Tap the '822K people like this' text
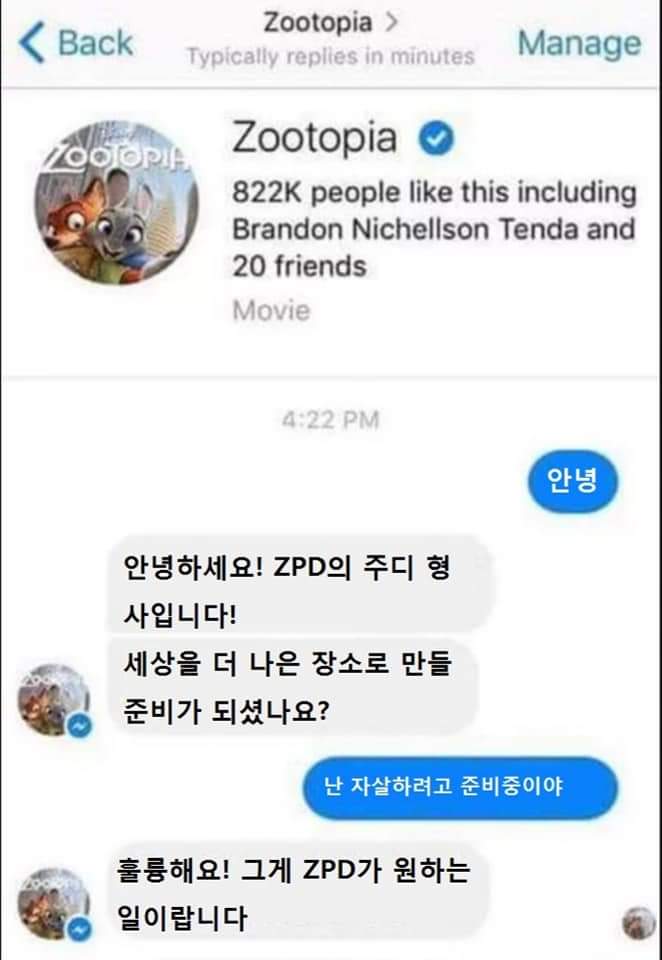This screenshot has width=662, height=960. point(434,229)
